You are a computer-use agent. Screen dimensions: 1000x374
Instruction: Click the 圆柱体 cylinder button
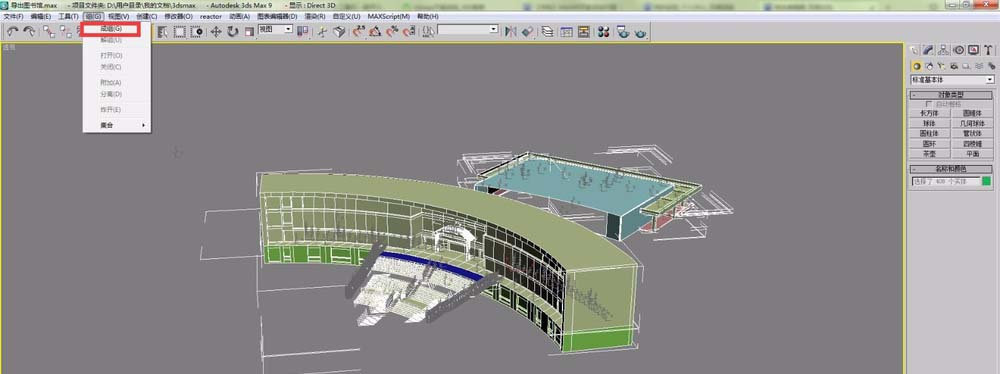pos(929,134)
